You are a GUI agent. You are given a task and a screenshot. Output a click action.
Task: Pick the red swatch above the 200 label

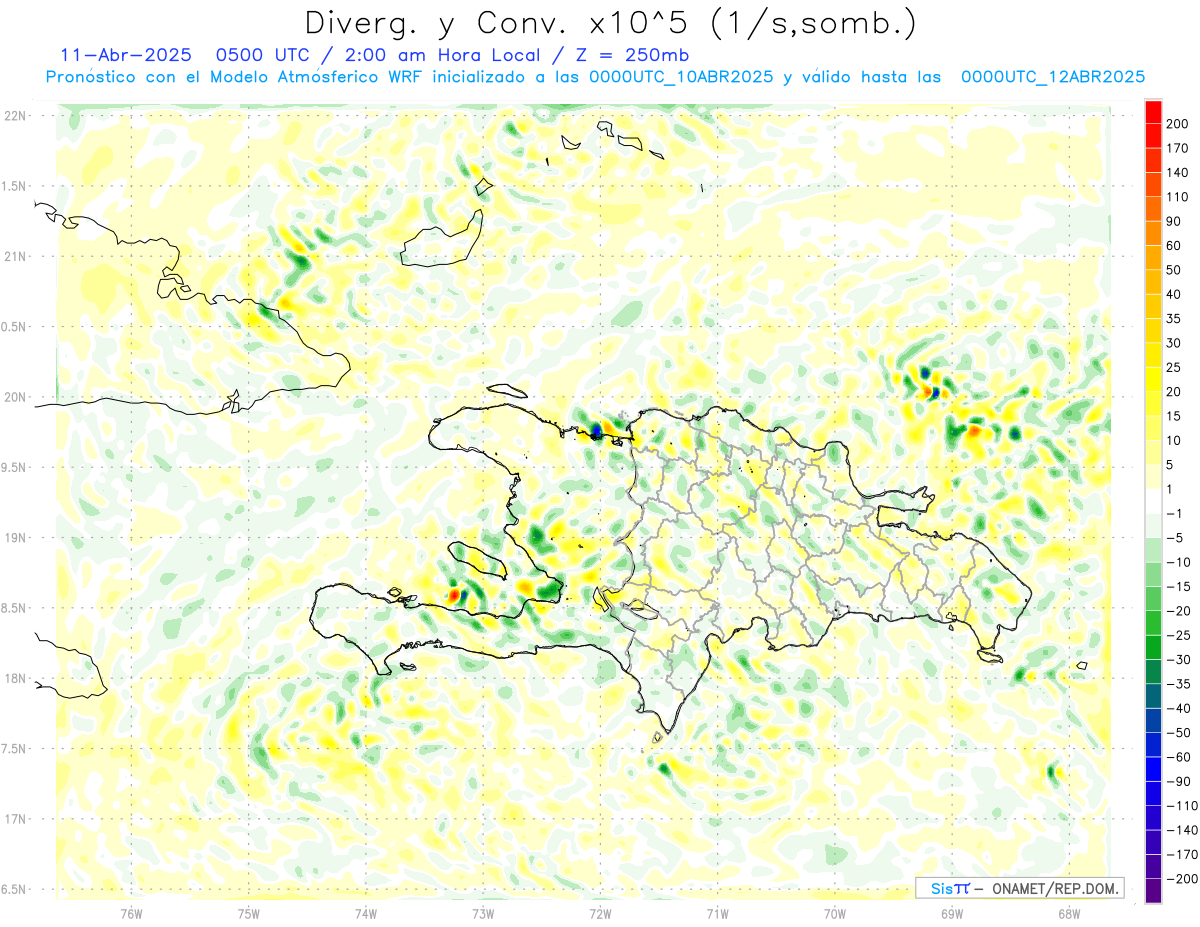point(1153,112)
